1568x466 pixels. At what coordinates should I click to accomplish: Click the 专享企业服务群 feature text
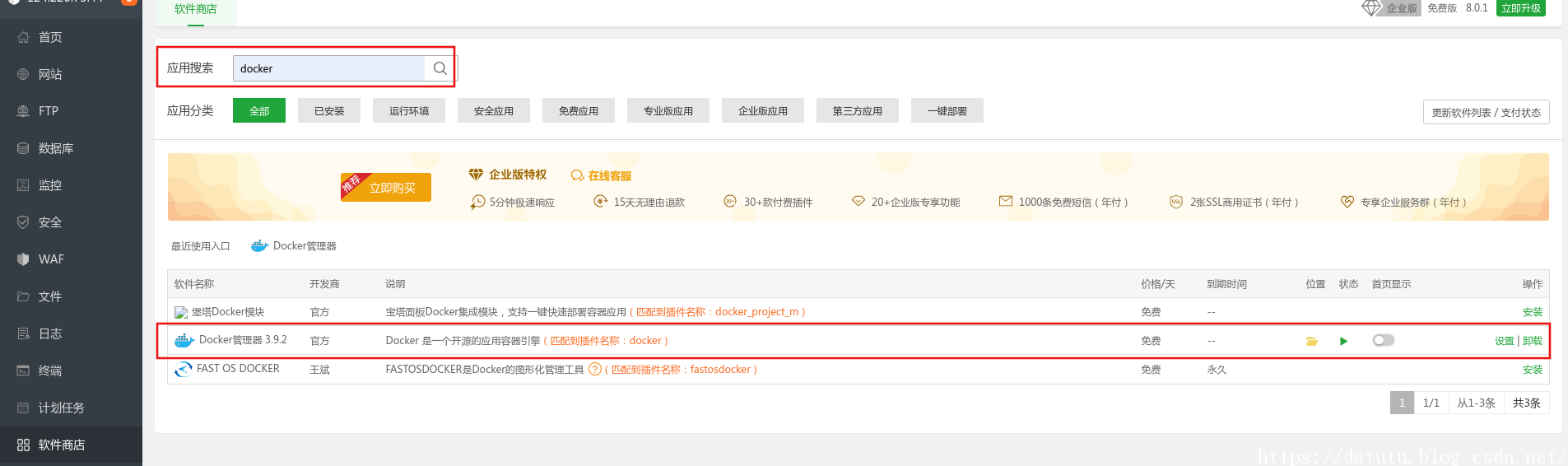coord(1413,203)
